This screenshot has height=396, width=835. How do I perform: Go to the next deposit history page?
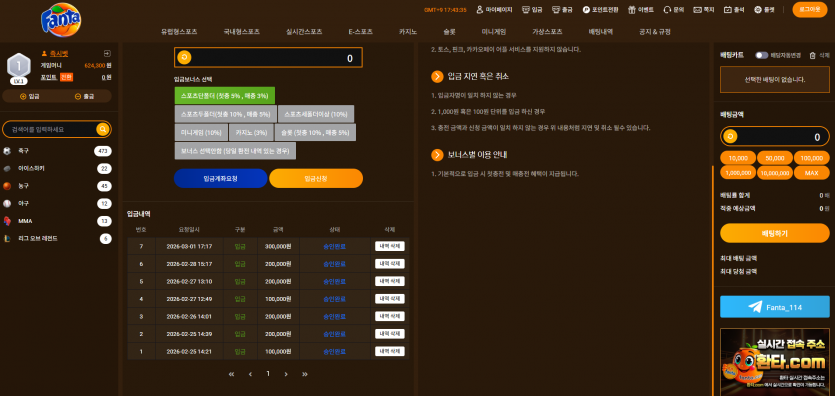coord(286,374)
